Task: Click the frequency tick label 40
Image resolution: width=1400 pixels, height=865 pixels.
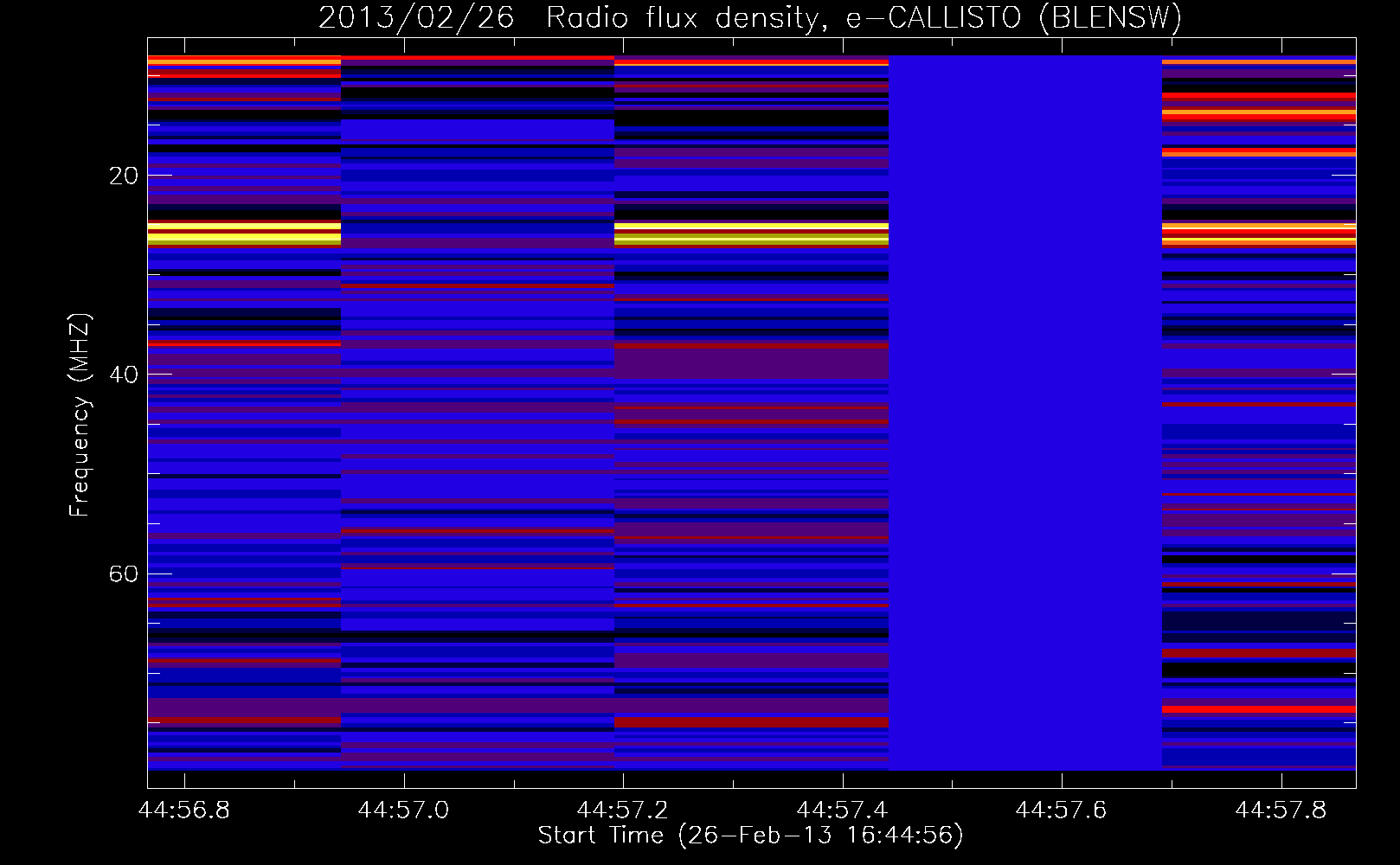Action: click(124, 375)
